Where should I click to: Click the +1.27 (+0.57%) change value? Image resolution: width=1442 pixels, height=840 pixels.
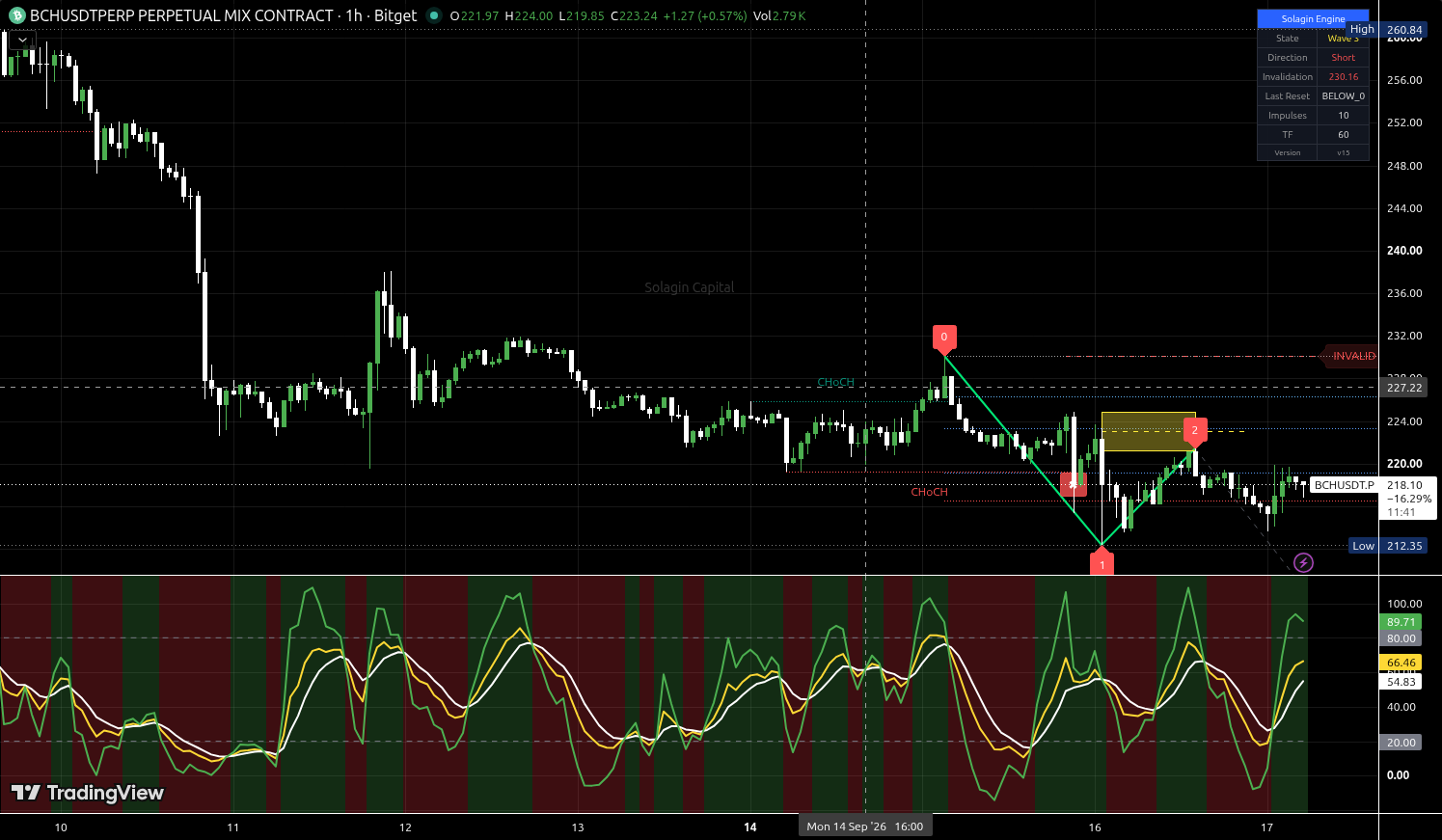[x=707, y=15]
